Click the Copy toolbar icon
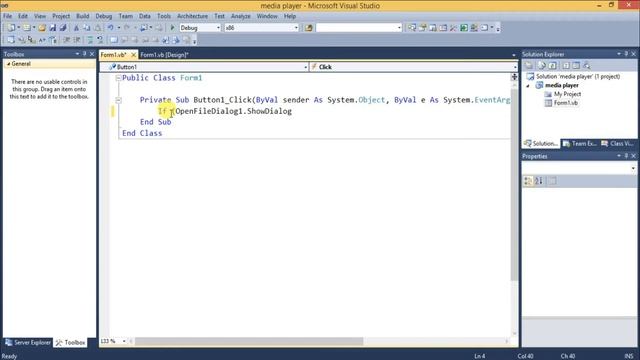The width and height of the screenshot is (640, 360). click(87, 28)
